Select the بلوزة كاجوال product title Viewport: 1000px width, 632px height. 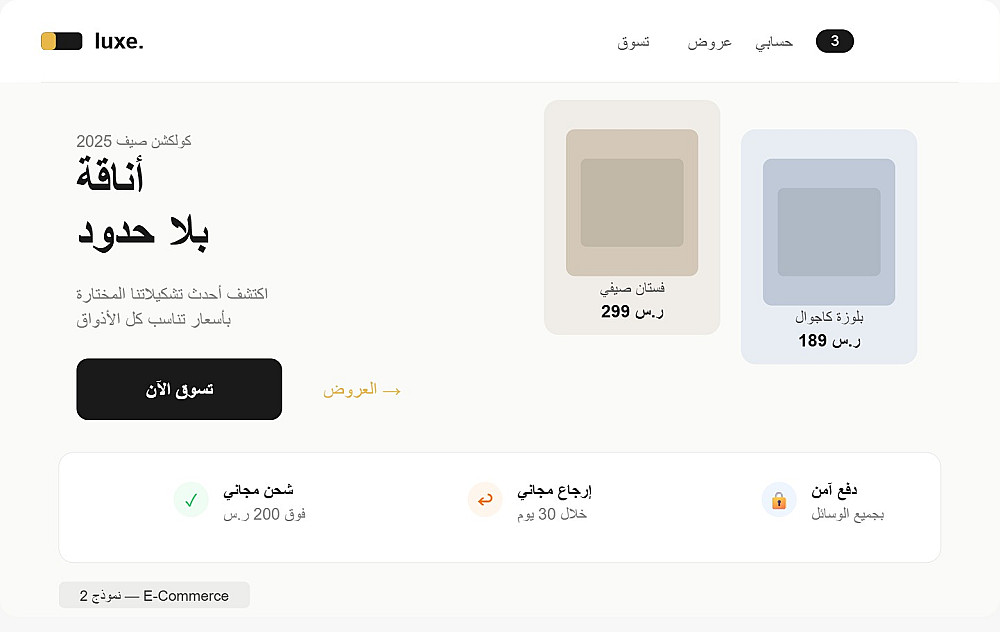(829, 317)
